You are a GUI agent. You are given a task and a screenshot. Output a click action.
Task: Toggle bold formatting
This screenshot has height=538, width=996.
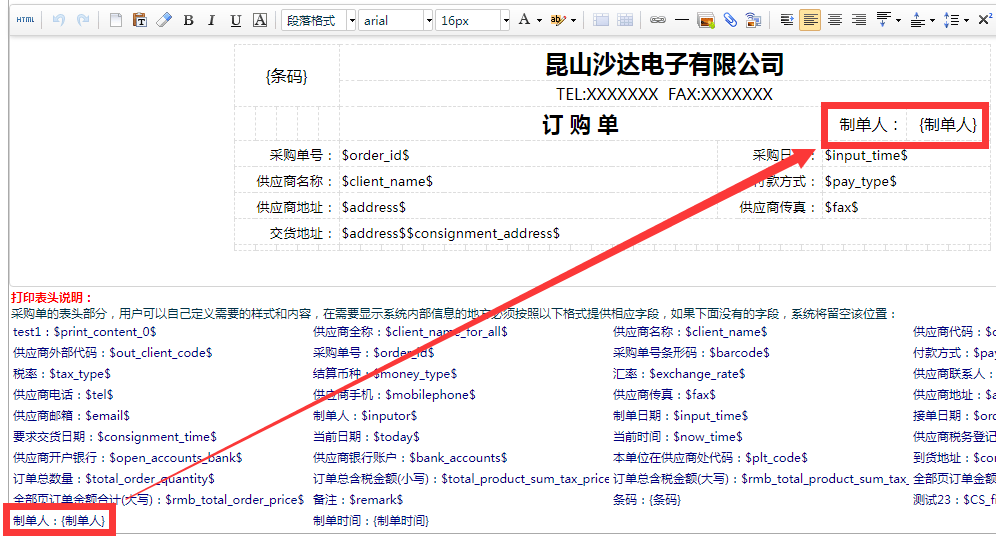click(188, 20)
